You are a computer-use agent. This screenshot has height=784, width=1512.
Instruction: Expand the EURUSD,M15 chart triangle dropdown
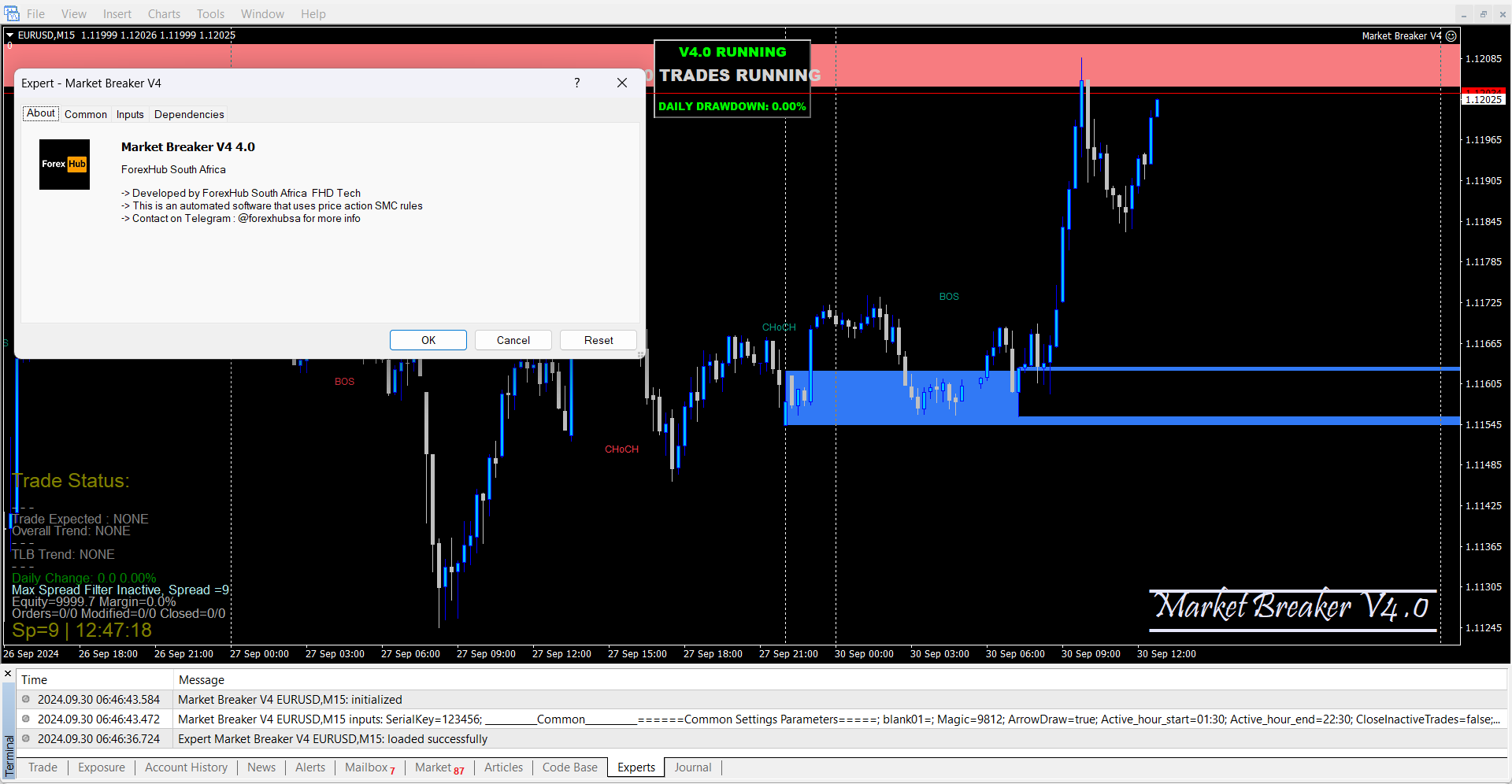click(x=10, y=35)
